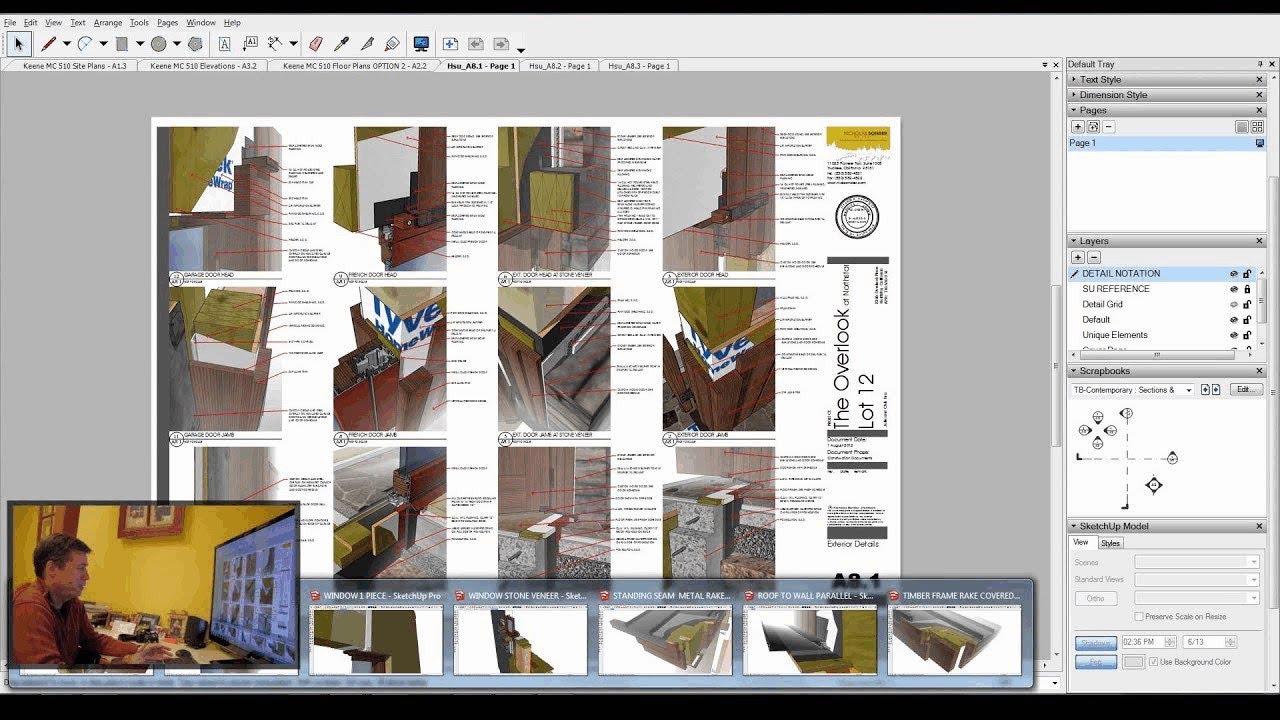Select the arrow Select tool
The width and height of the screenshot is (1280, 720).
click(20, 44)
